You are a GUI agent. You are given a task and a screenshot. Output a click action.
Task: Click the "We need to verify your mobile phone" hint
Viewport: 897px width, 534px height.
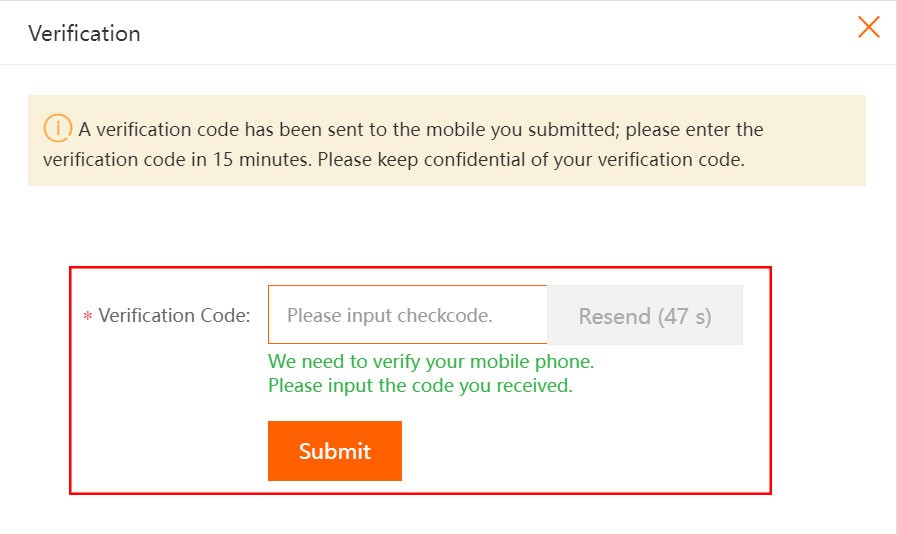tap(431, 361)
